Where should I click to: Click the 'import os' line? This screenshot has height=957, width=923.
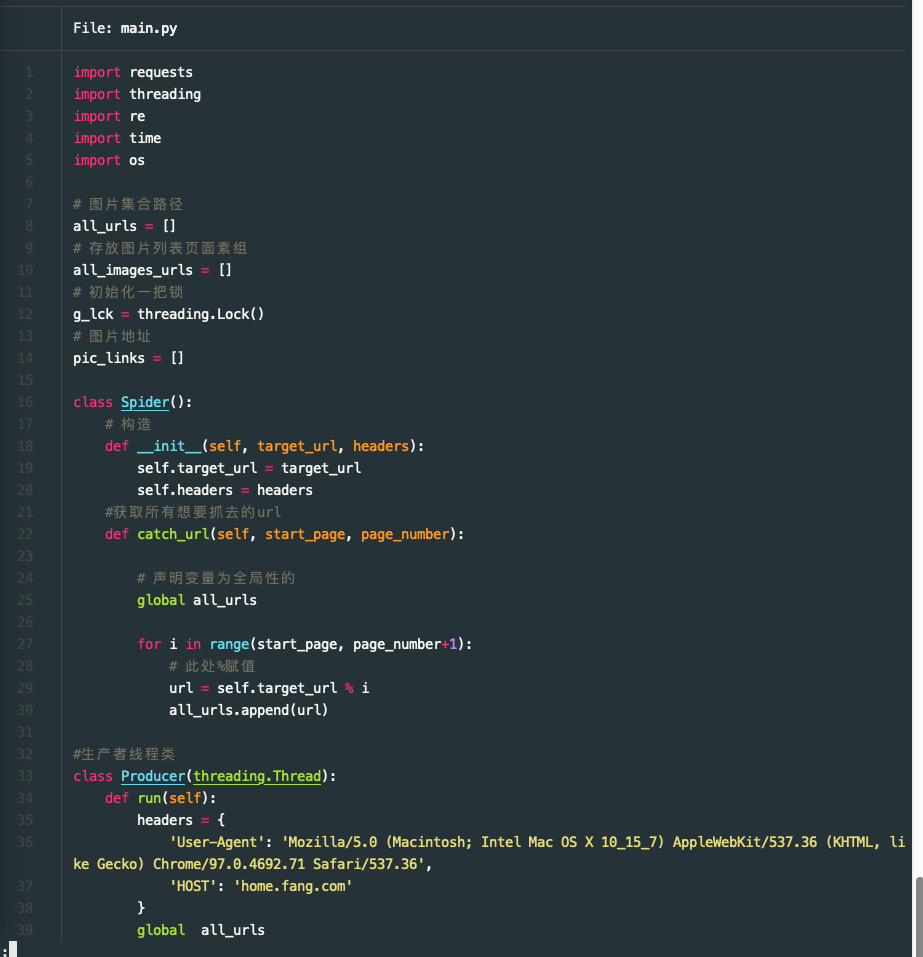coord(109,160)
